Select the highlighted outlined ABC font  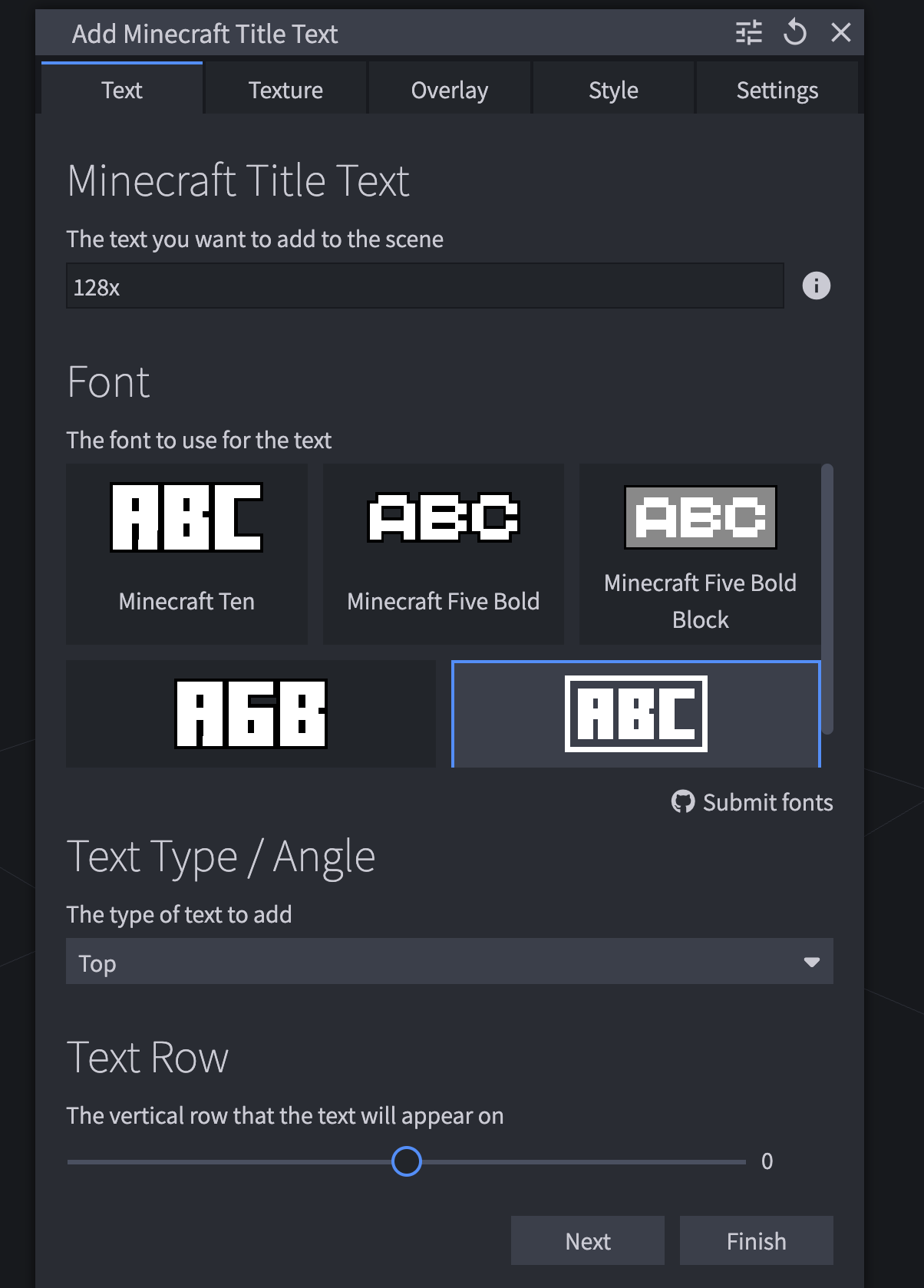click(x=636, y=714)
